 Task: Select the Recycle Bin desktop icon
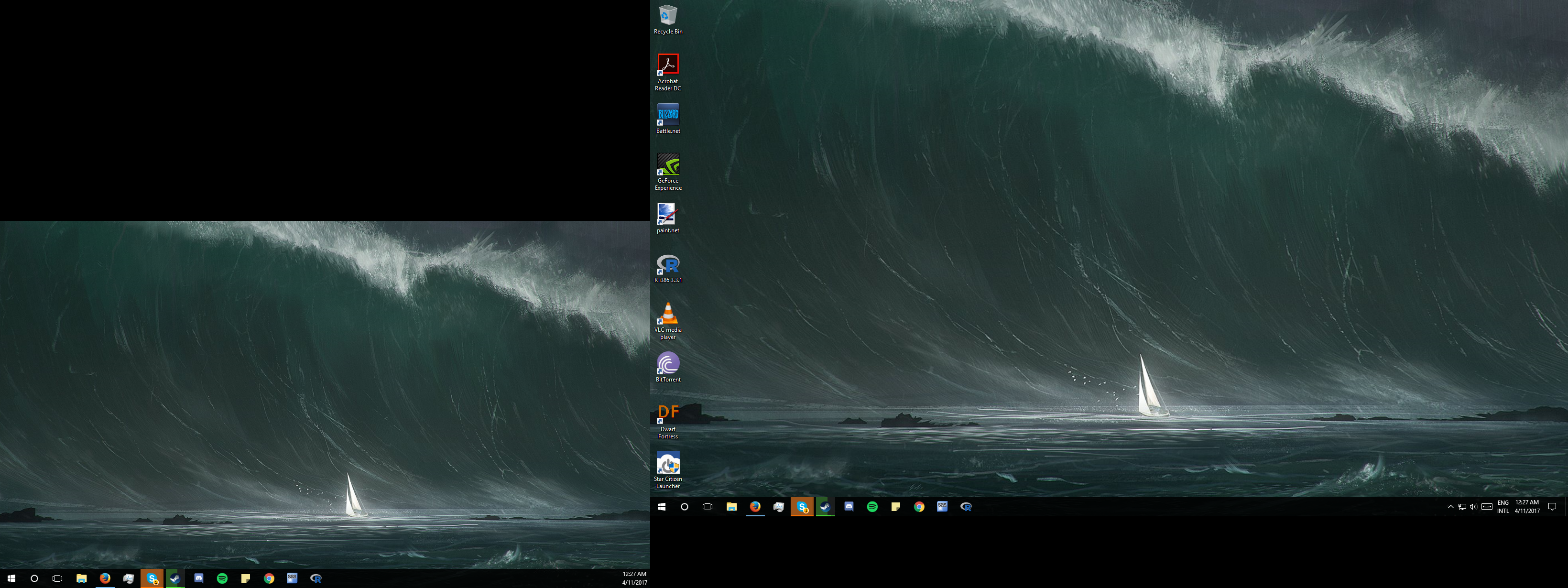point(668,18)
